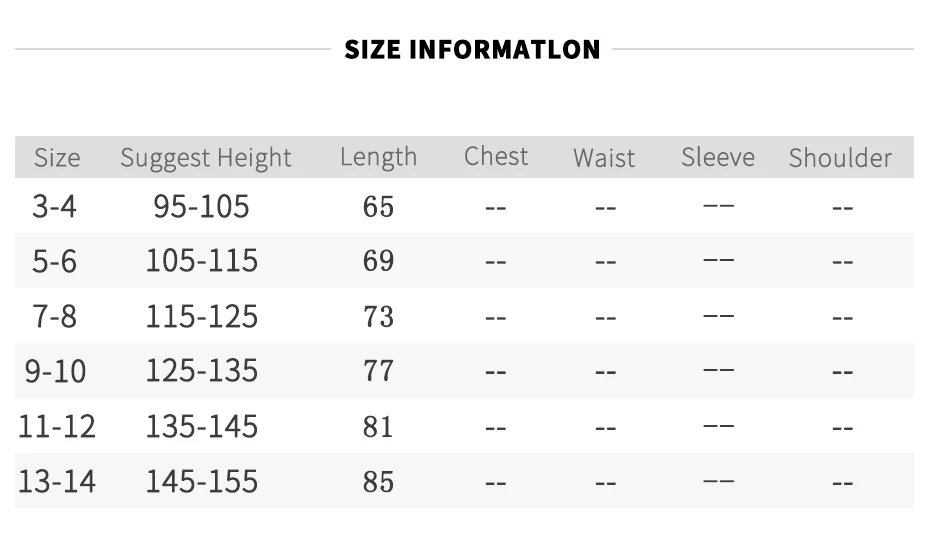Image resolution: width=930 pixels, height=553 pixels.
Task: Click the 125-135 height value
Action: [x=202, y=371]
